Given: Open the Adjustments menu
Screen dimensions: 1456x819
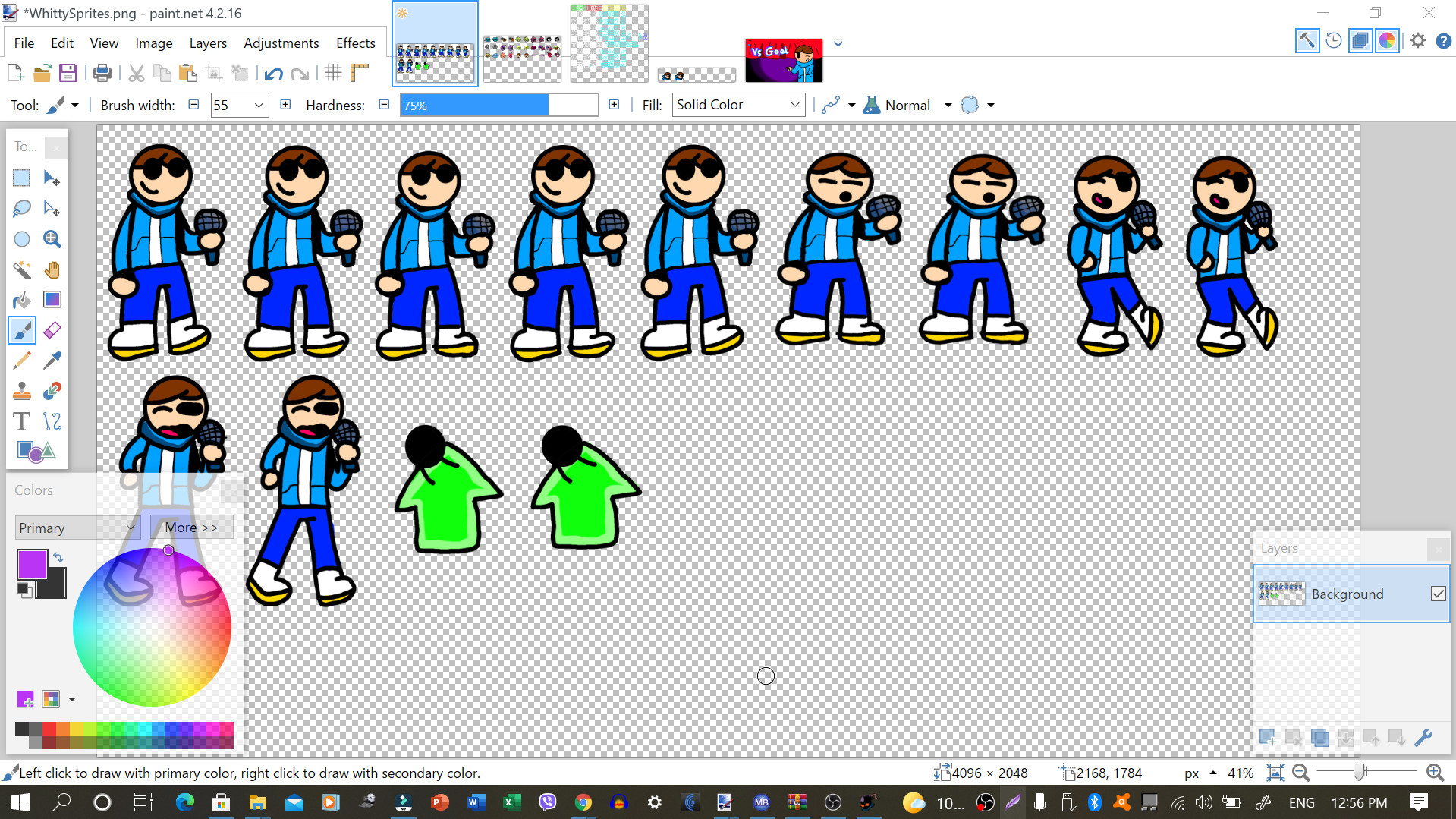Looking at the screenshot, I should point(281,43).
